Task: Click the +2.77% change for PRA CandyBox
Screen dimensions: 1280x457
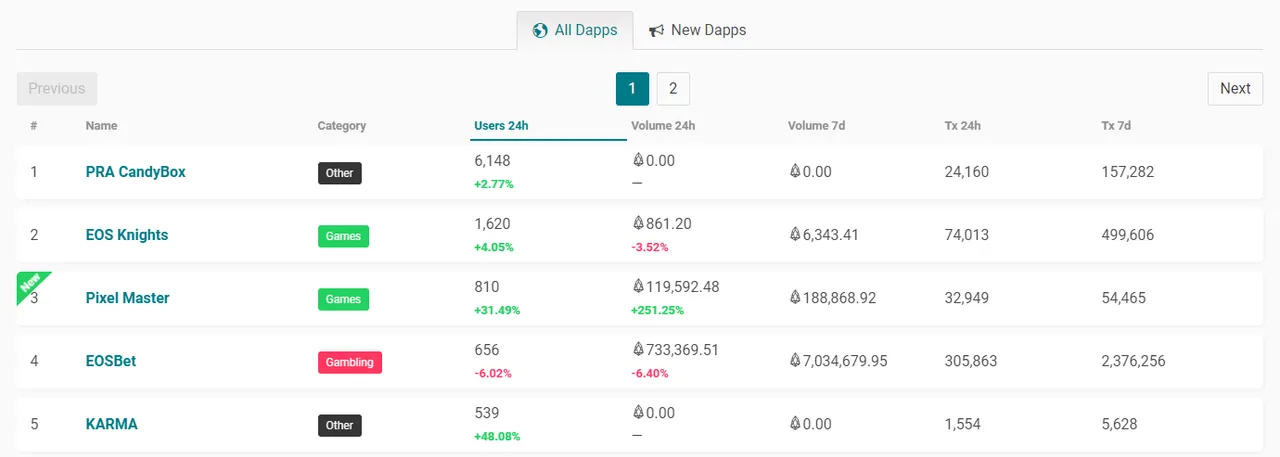Action: [493, 184]
